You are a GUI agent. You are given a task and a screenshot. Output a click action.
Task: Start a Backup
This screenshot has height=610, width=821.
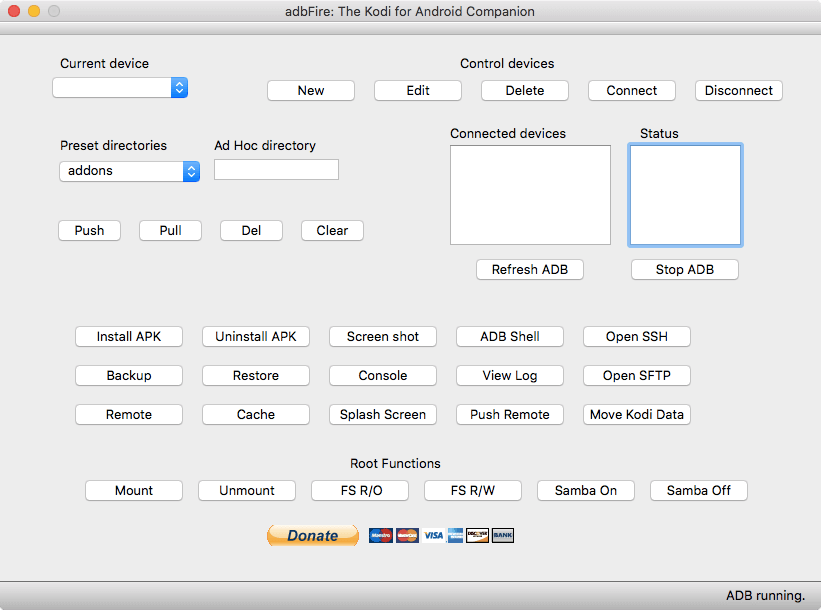click(129, 375)
